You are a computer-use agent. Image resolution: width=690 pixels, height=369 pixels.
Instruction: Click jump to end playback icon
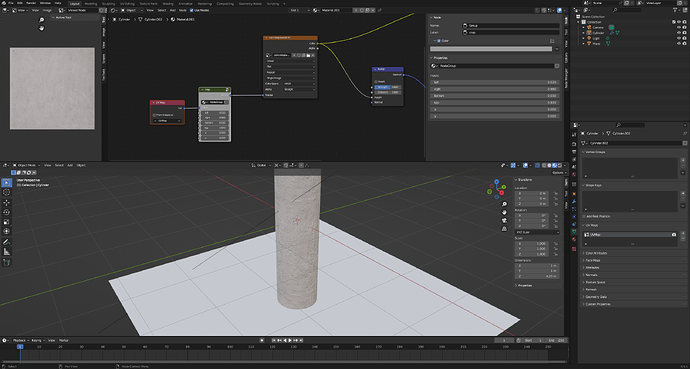[x=301, y=340]
